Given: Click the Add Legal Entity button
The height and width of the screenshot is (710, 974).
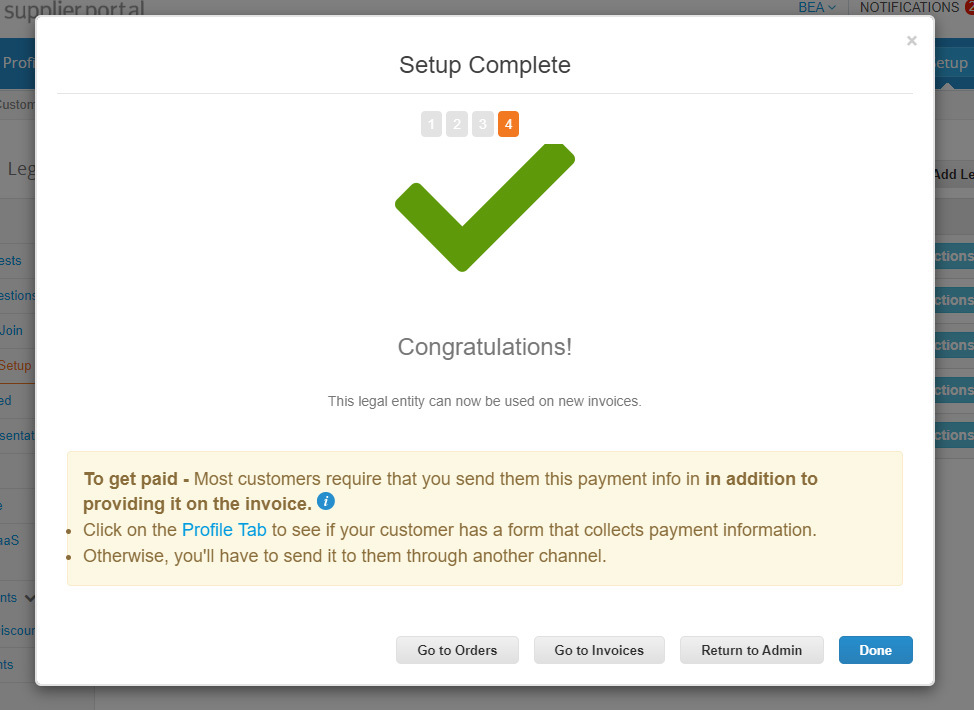Looking at the screenshot, I should [953, 174].
